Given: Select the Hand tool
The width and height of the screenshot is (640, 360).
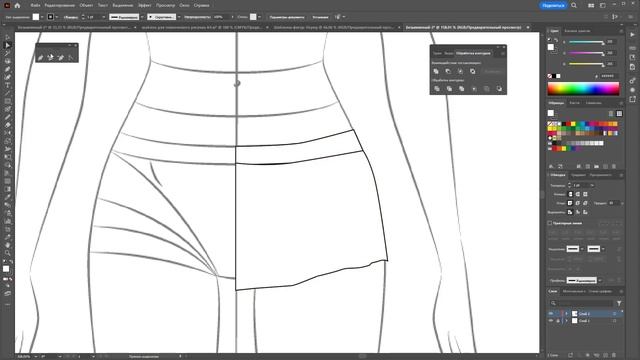Looking at the screenshot, I should 7,245.
